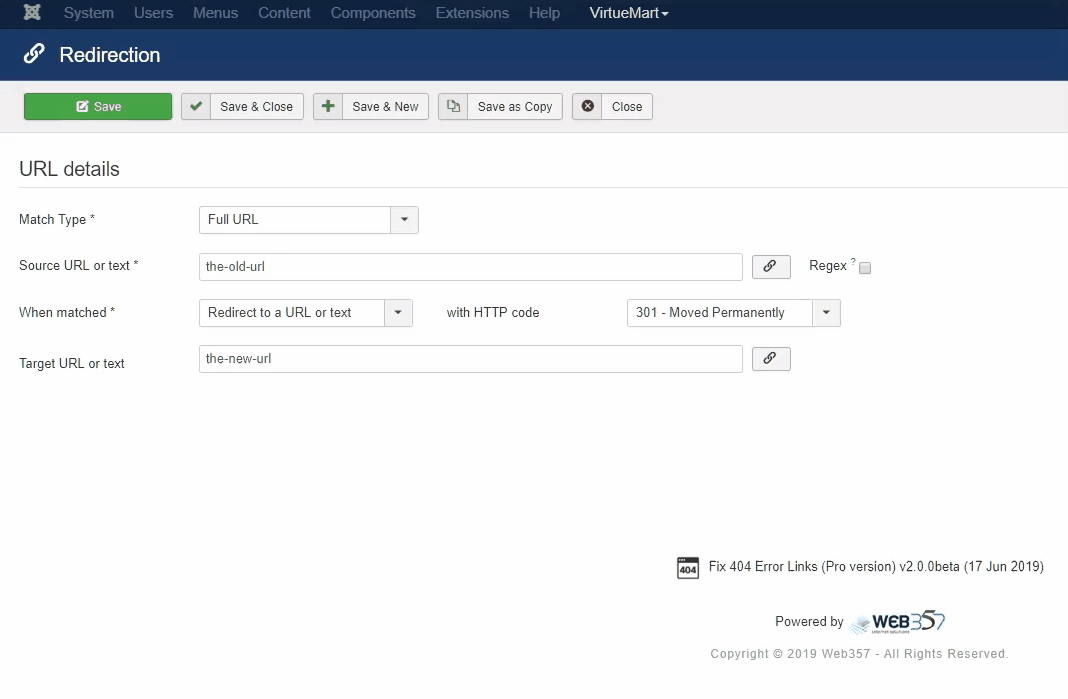Open the System menu
The height and width of the screenshot is (699, 1068).
89,13
